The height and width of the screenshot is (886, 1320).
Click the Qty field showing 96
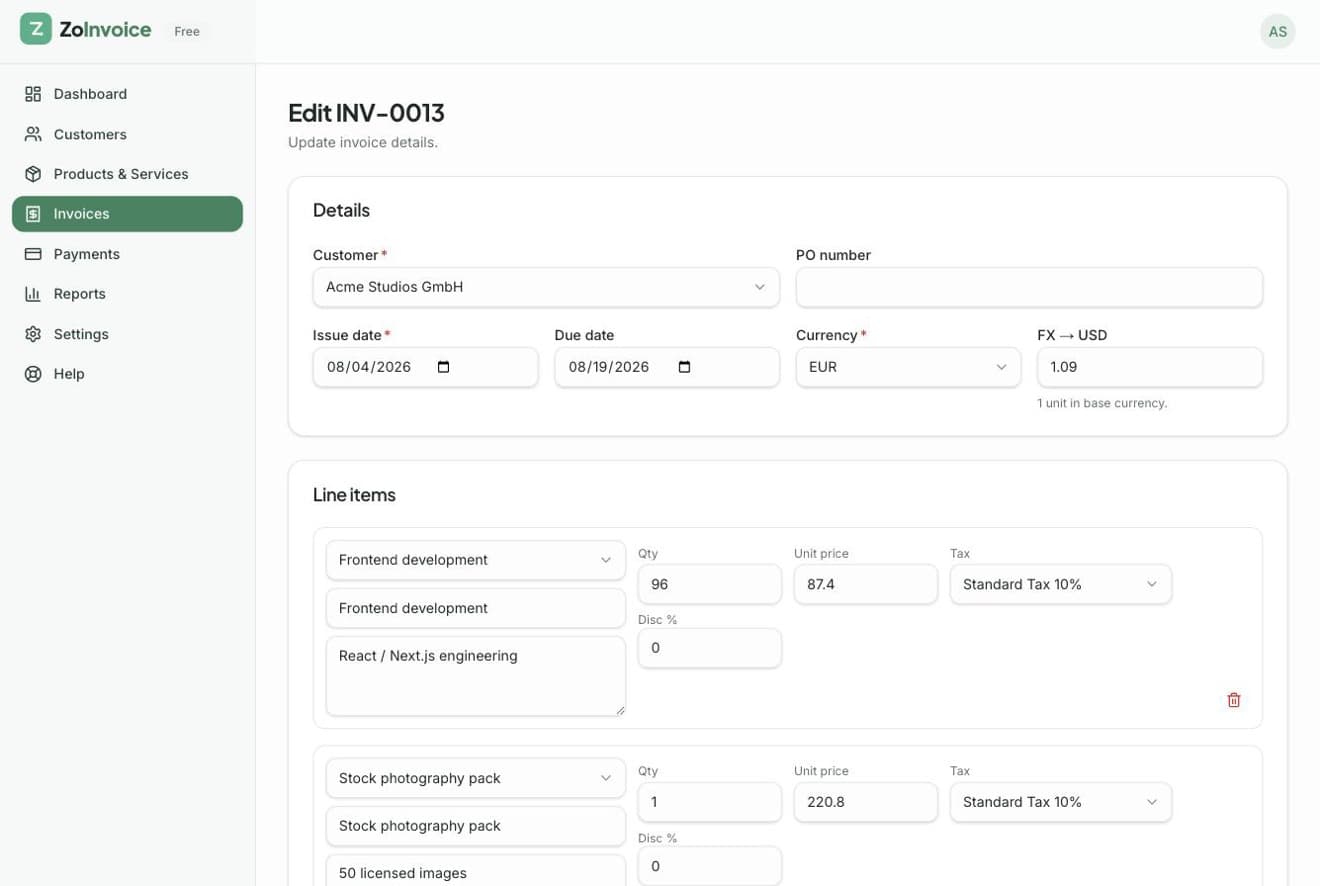point(710,584)
